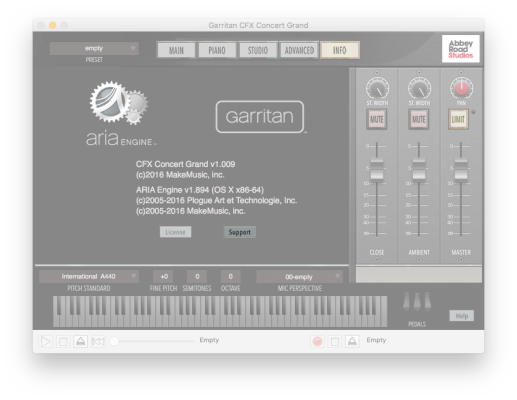Mute the Ambient microphone channel
Screen dimensions: 517x400
click(419, 119)
